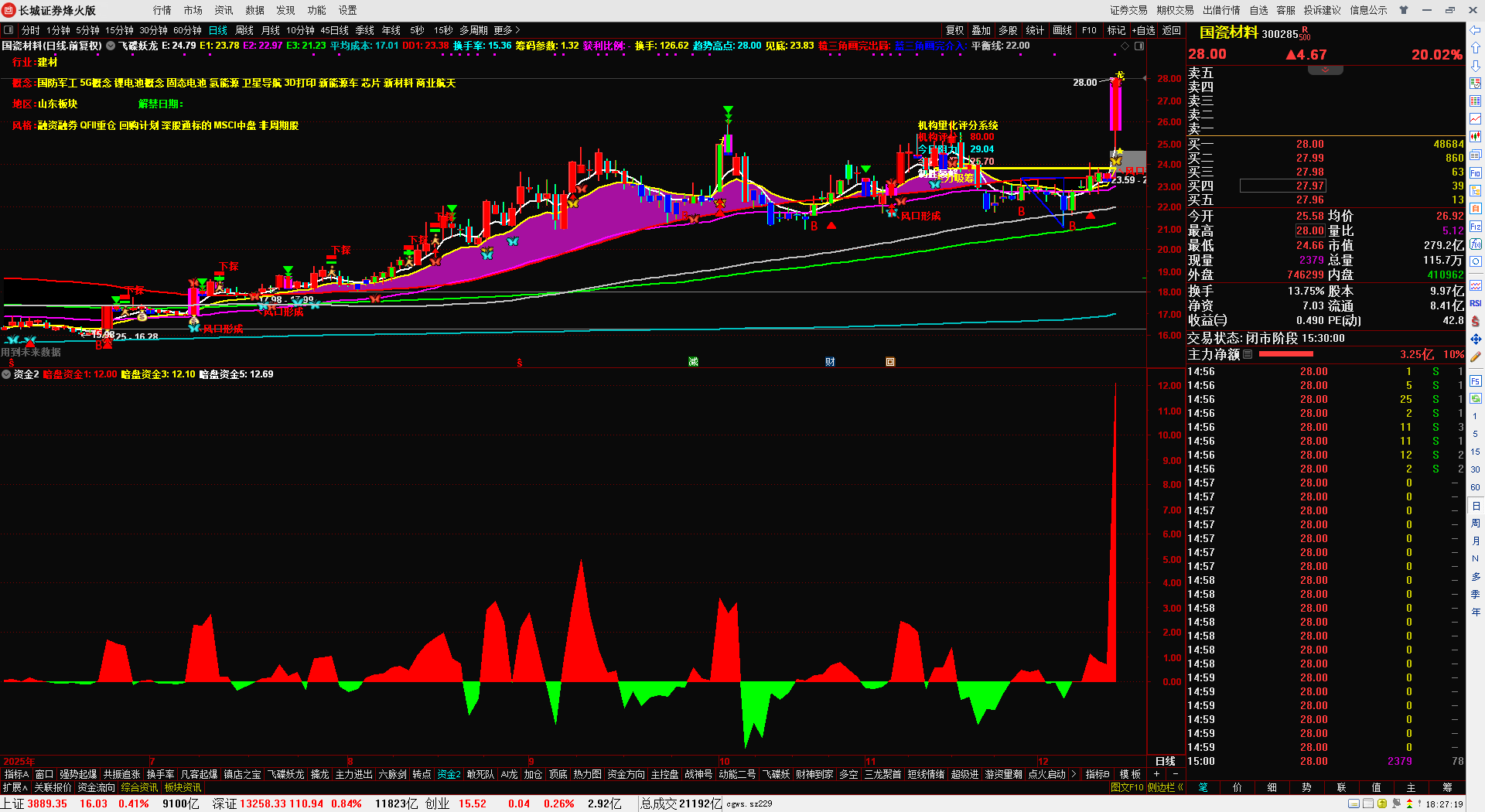The image size is (1485, 812).
Task: Open the f(x) formula icon in sidebar
Action: pyautogui.click(x=1476, y=244)
